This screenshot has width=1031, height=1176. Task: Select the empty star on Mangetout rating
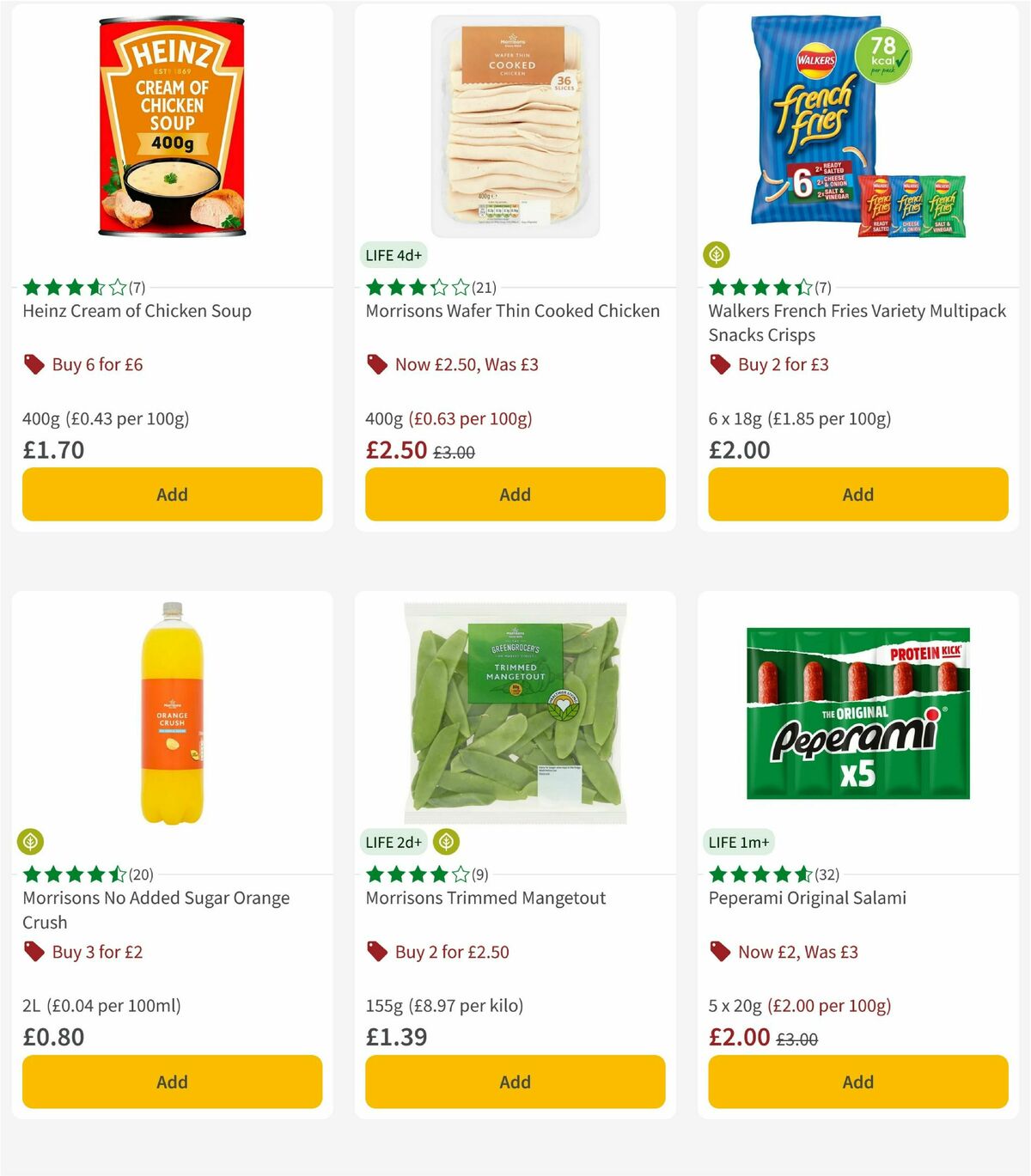click(461, 874)
